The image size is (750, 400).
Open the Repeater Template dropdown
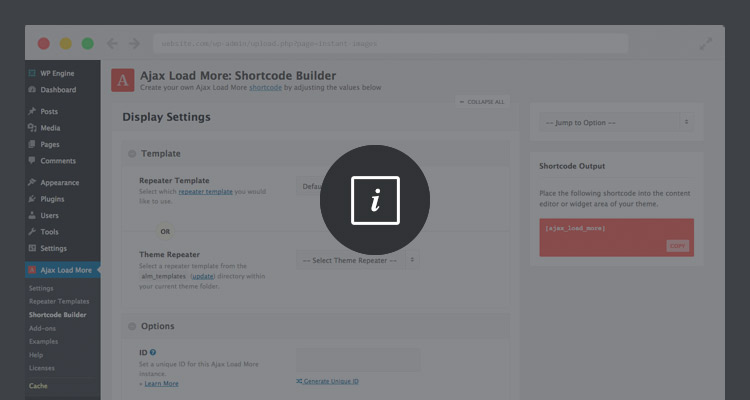[357, 186]
